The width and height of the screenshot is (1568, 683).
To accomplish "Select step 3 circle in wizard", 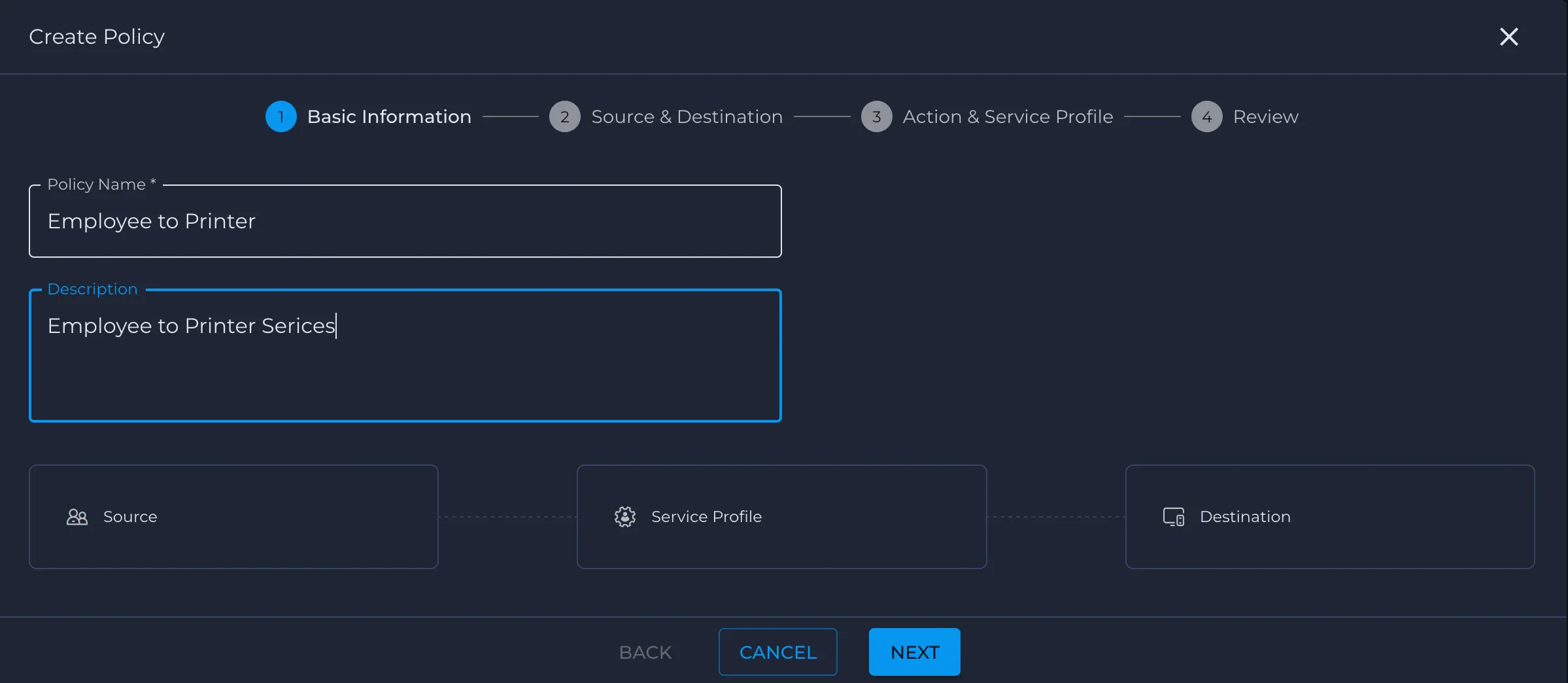I will coord(877,116).
